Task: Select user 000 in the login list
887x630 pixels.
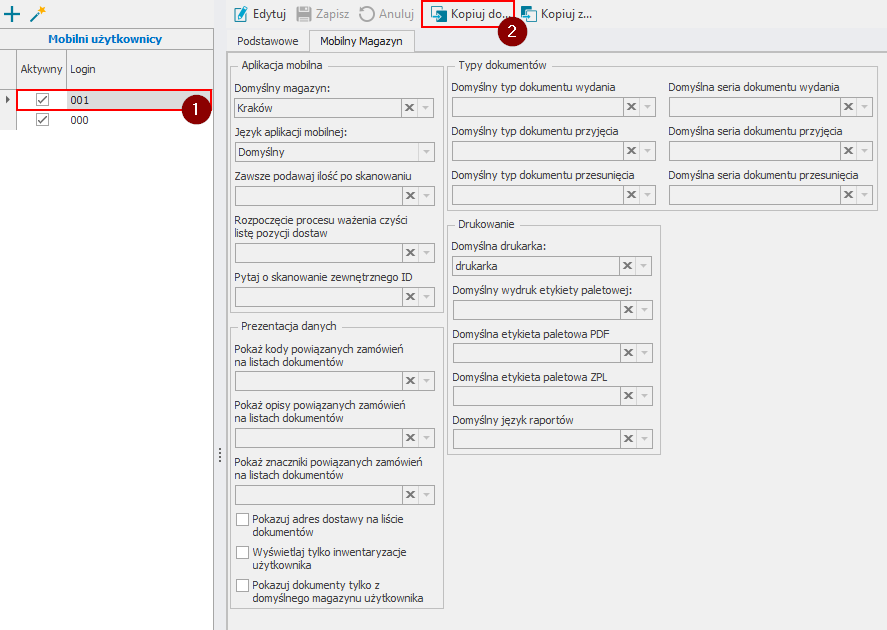Action: point(80,120)
